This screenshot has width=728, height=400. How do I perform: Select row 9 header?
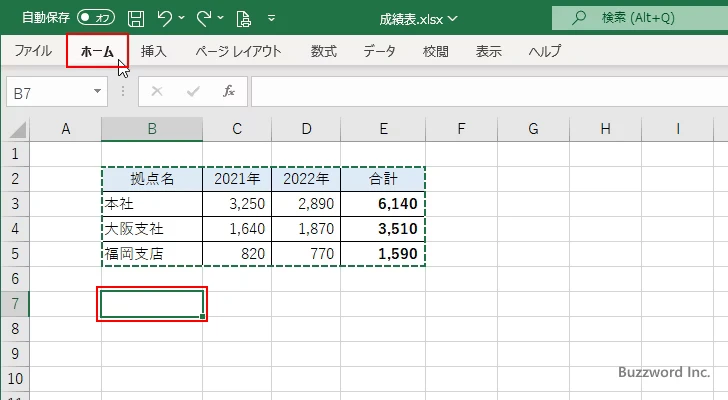[15, 354]
